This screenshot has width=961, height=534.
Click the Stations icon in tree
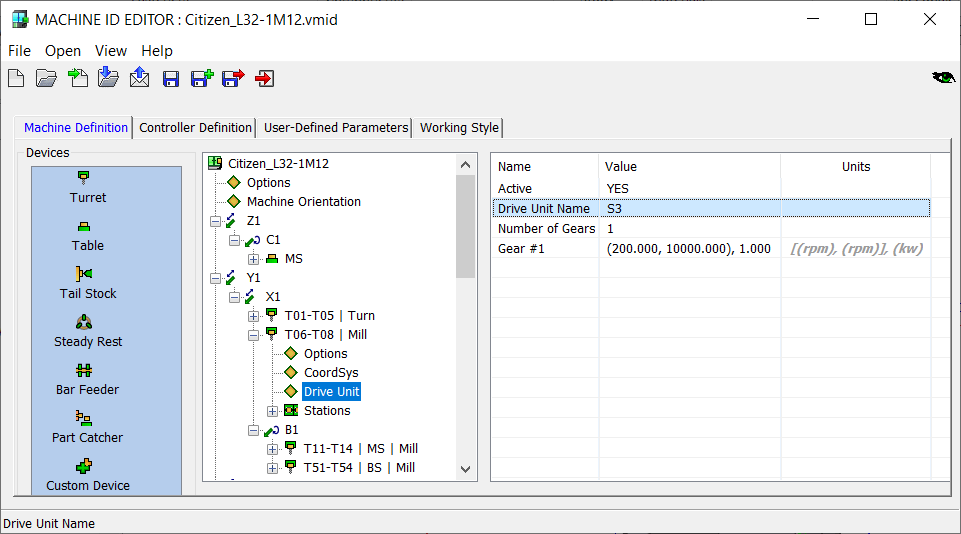291,410
